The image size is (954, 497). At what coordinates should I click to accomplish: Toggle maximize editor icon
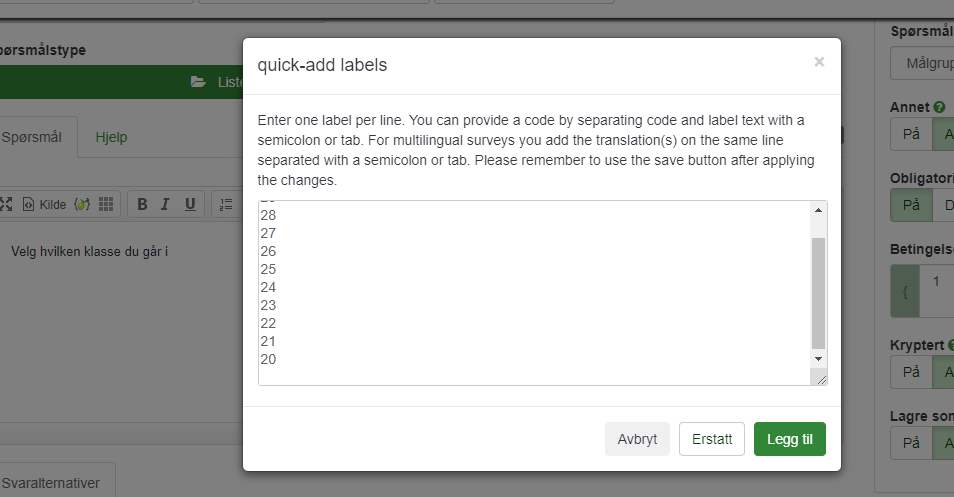coord(5,204)
